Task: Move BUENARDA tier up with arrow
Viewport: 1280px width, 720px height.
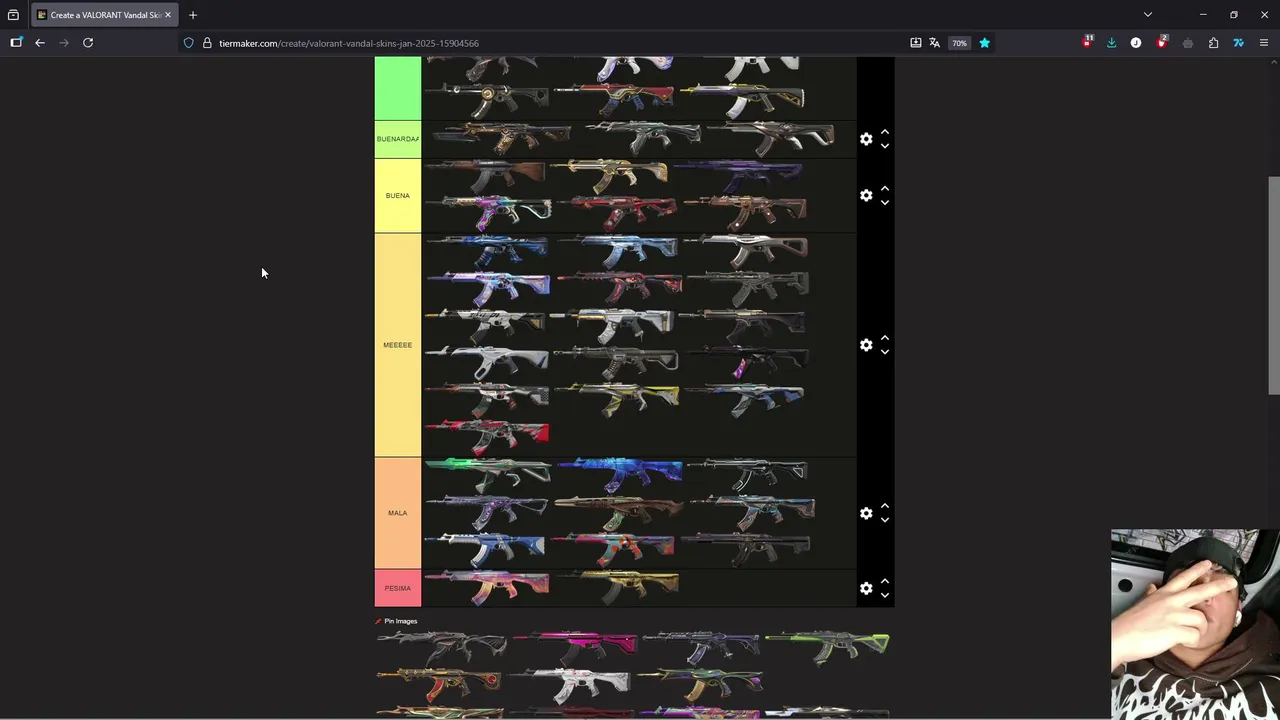Action: pos(885,132)
